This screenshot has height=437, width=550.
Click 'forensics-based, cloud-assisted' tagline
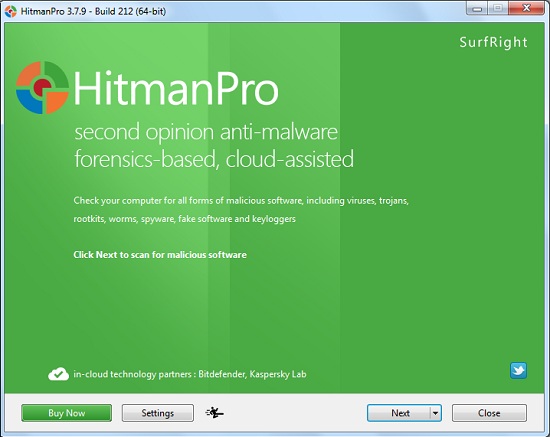[214, 159]
